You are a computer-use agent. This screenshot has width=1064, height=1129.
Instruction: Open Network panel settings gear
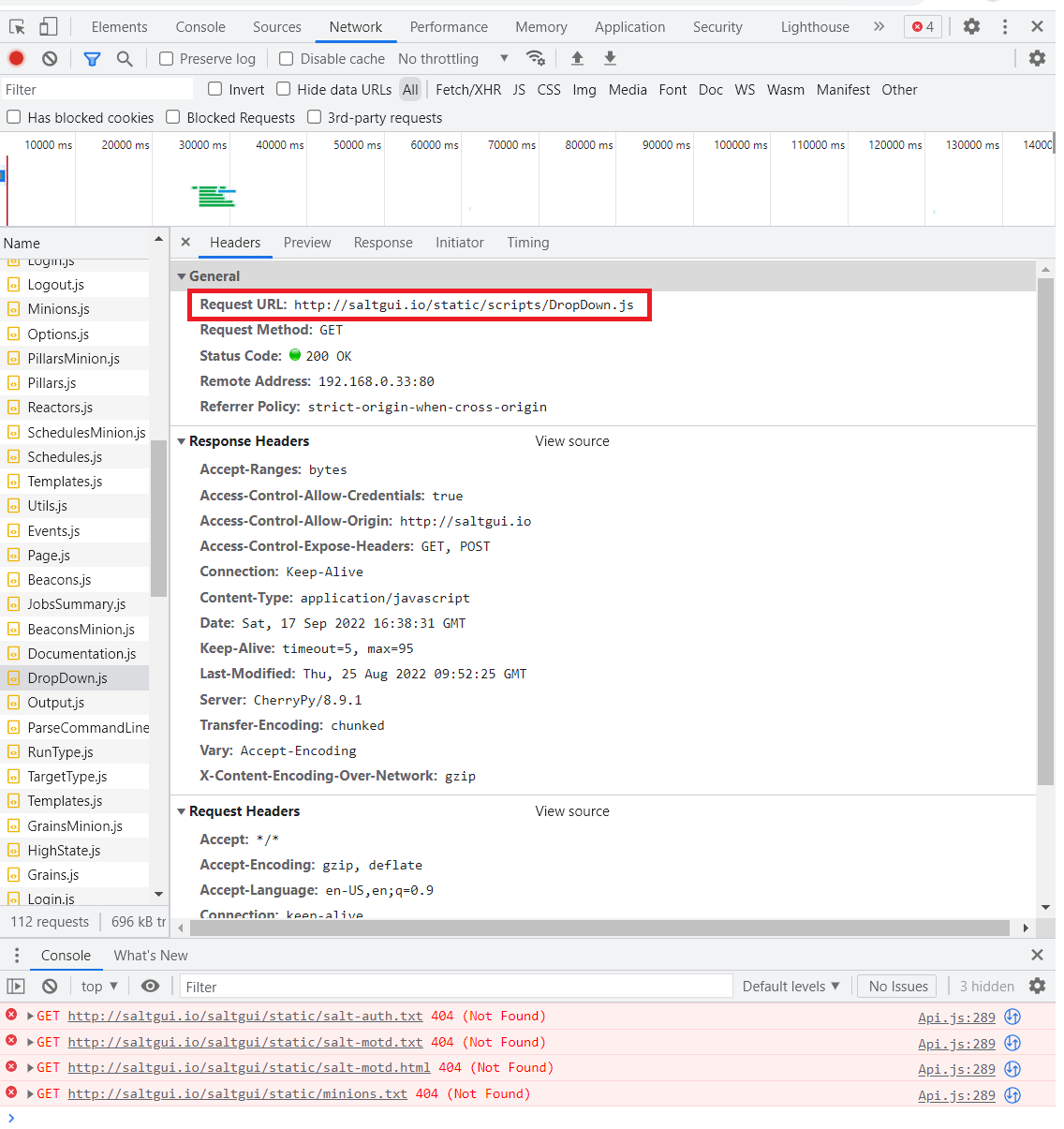1037,58
